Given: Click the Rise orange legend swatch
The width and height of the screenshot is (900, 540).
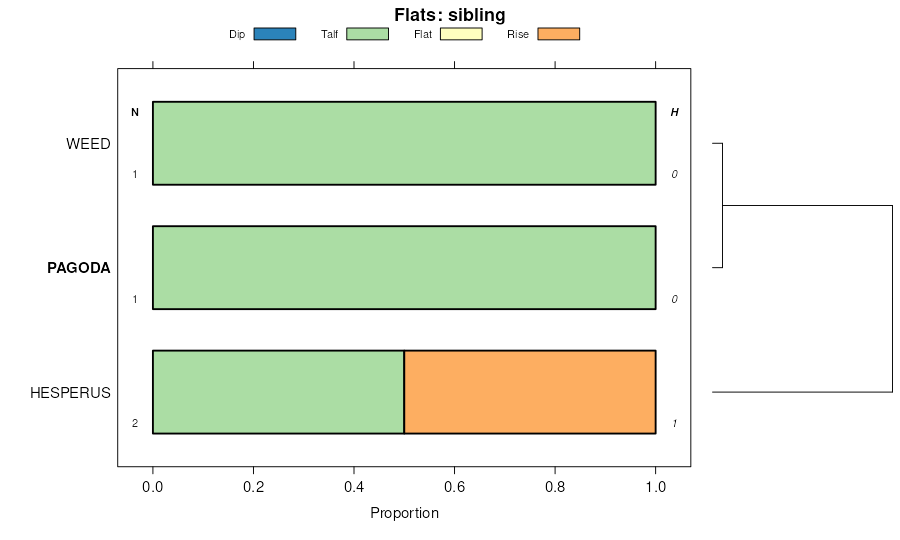Looking at the screenshot, I should (558, 34).
